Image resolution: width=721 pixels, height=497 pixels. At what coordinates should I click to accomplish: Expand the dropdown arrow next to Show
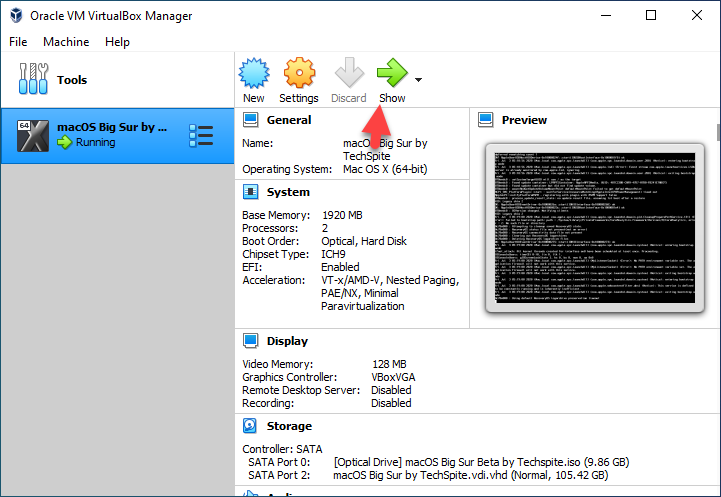coord(418,80)
